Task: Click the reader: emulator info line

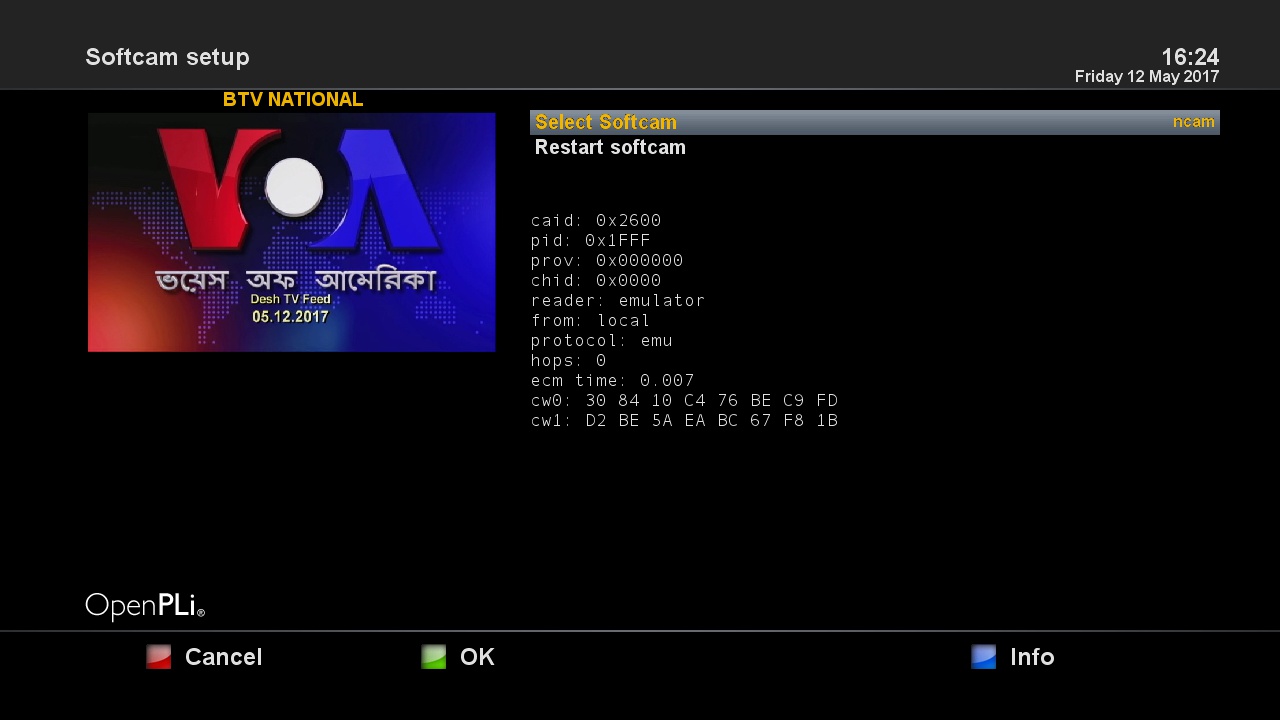Action: [618, 301]
